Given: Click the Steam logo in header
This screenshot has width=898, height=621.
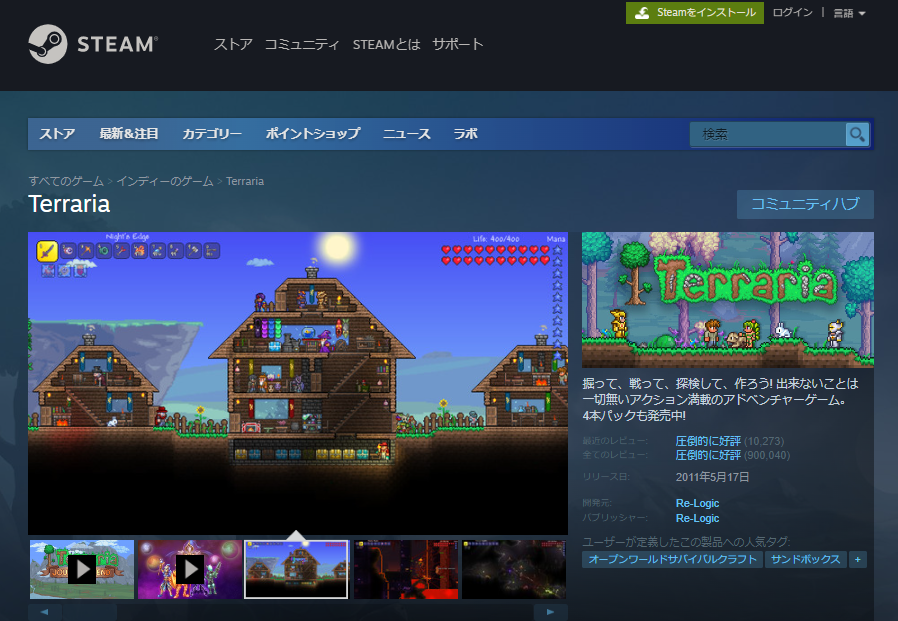Looking at the screenshot, I should click(x=92, y=44).
